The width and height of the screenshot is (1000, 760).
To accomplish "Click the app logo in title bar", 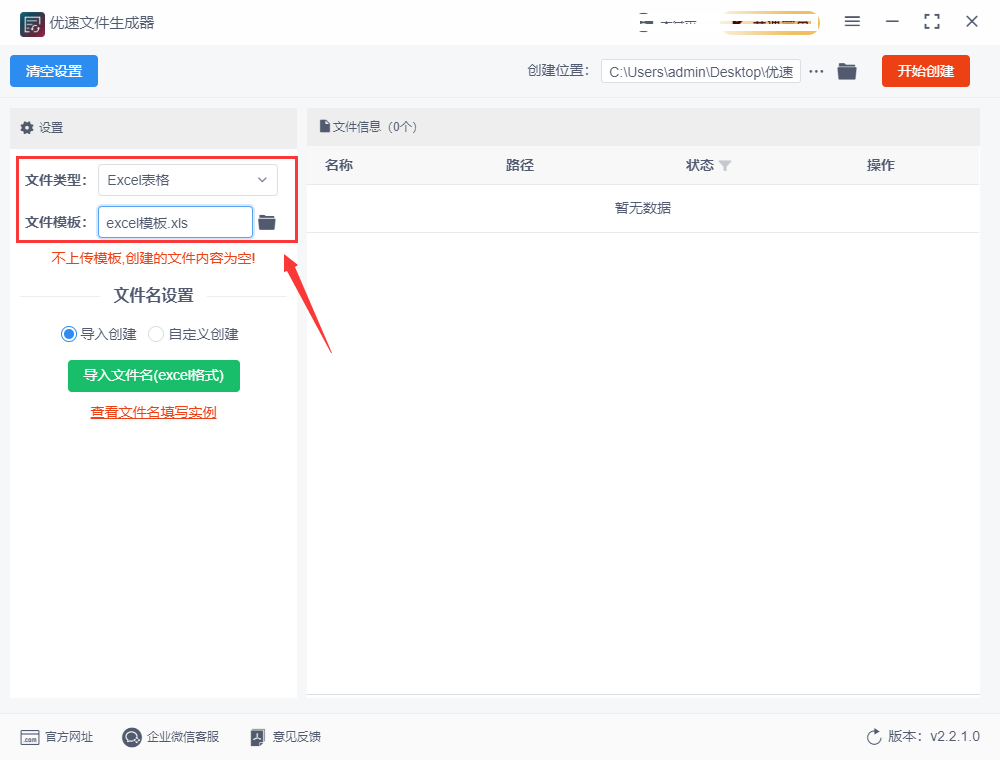I will (32, 22).
